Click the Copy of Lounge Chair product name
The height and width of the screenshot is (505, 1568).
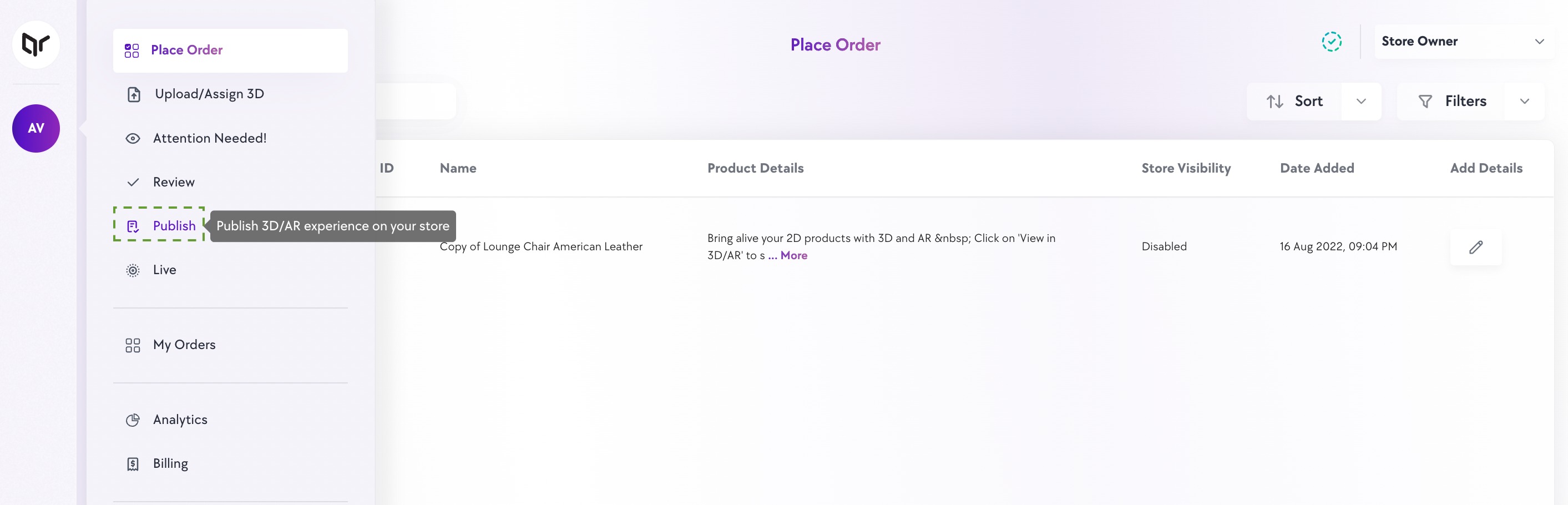(x=540, y=246)
